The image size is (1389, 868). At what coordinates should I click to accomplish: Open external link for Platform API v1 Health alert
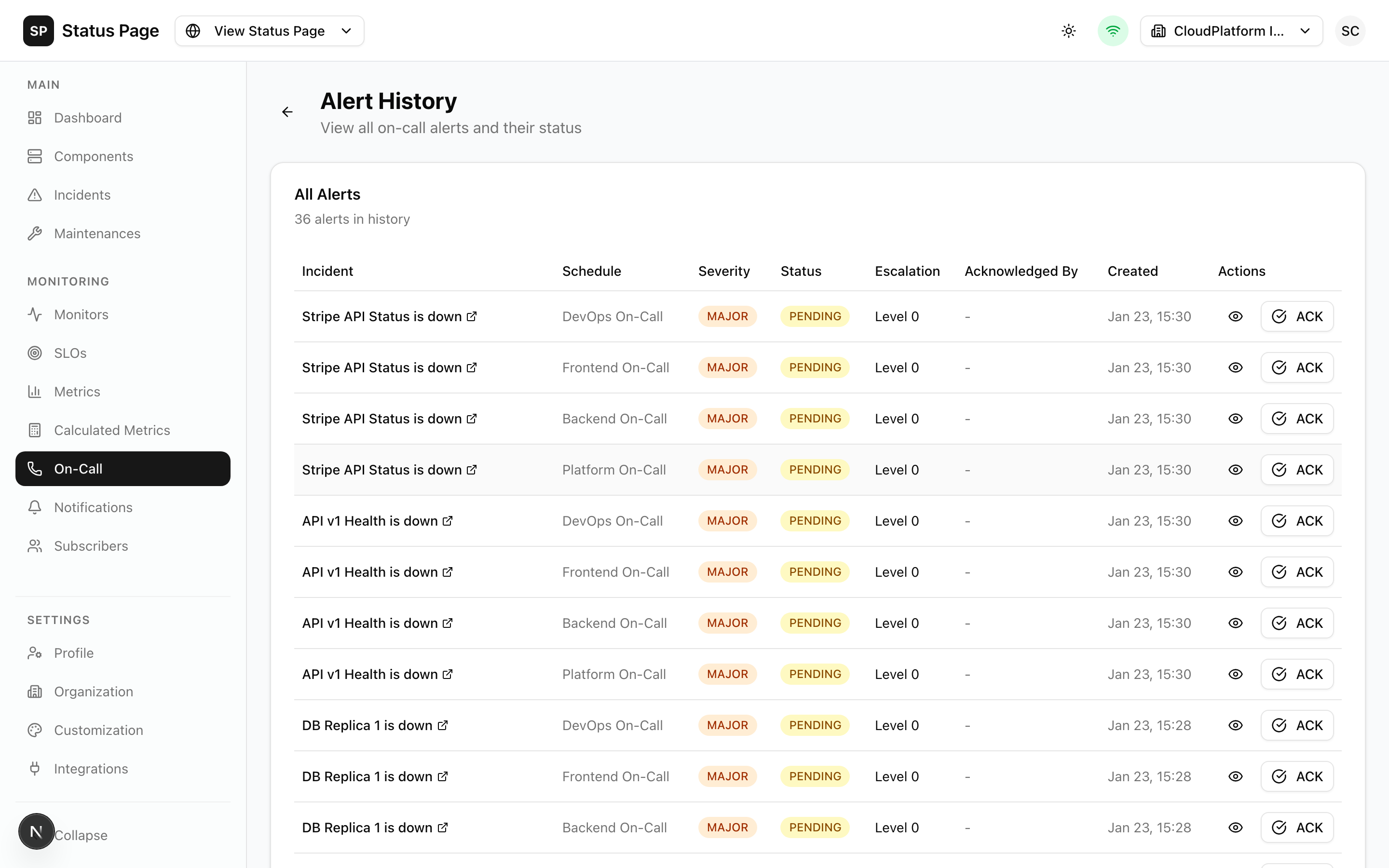point(448,674)
